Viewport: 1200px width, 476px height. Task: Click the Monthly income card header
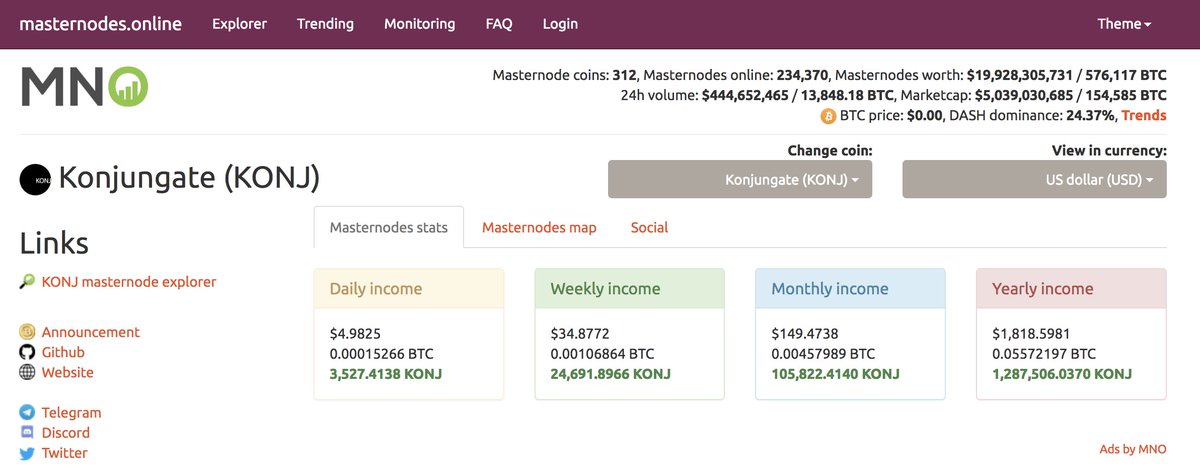pyautogui.click(x=850, y=289)
